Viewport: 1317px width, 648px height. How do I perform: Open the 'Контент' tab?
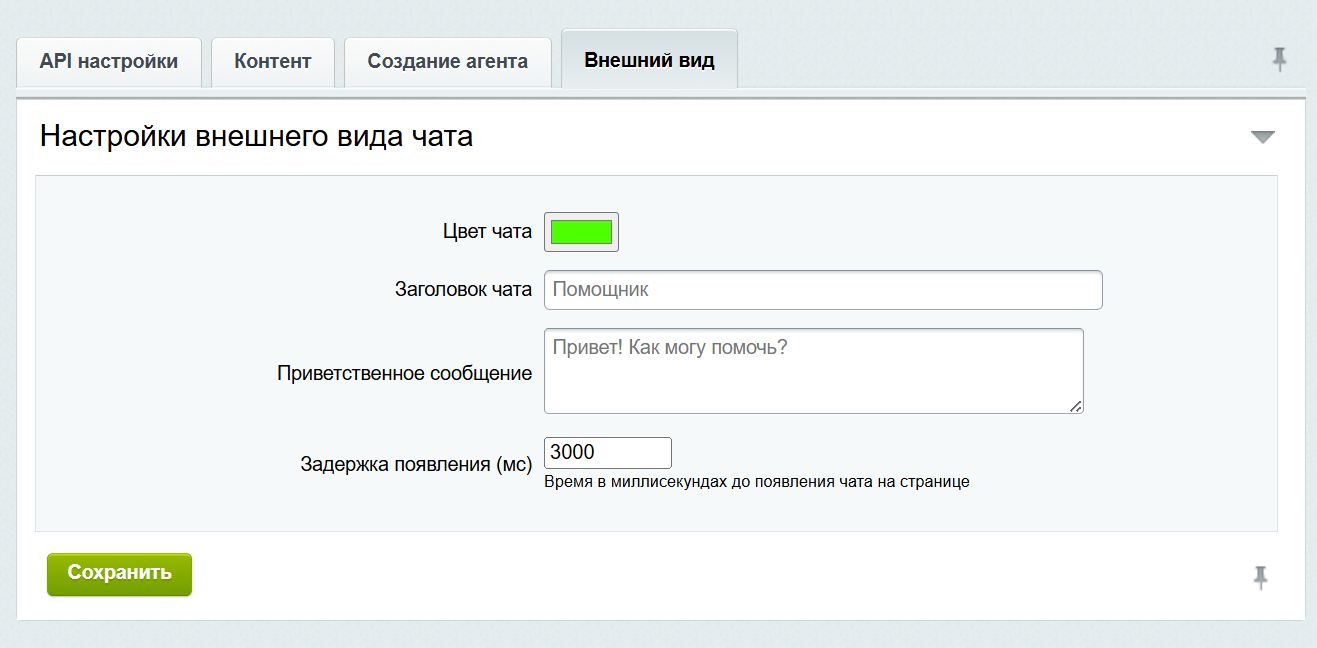coord(272,61)
